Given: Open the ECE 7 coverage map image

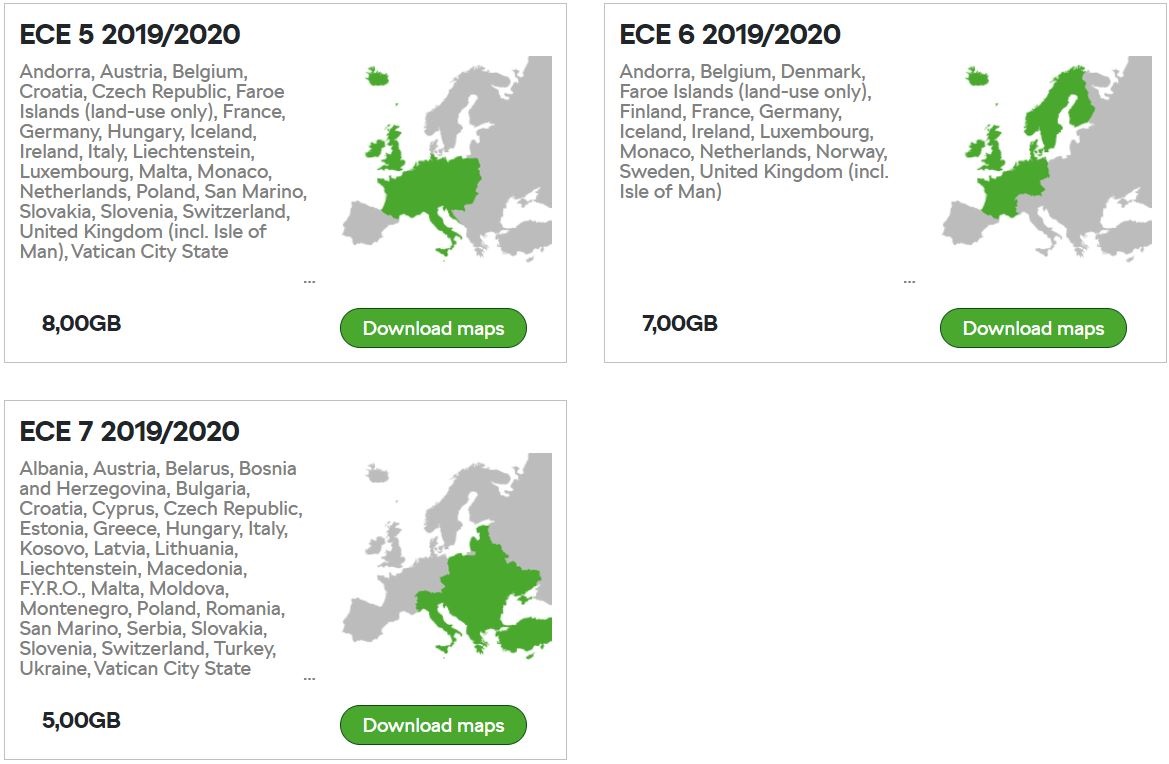Looking at the screenshot, I should pyautogui.click(x=447, y=555).
